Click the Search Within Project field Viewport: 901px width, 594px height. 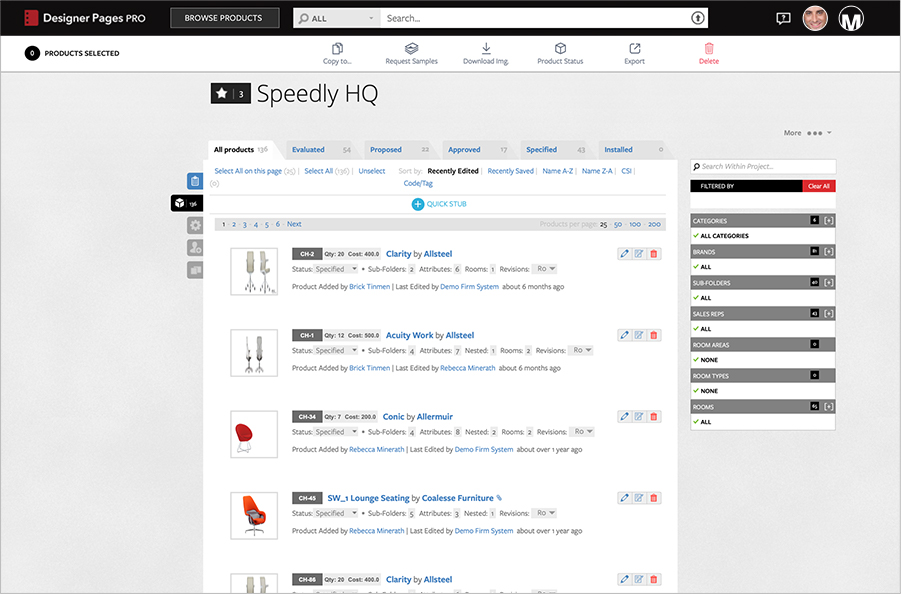click(763, 167)
